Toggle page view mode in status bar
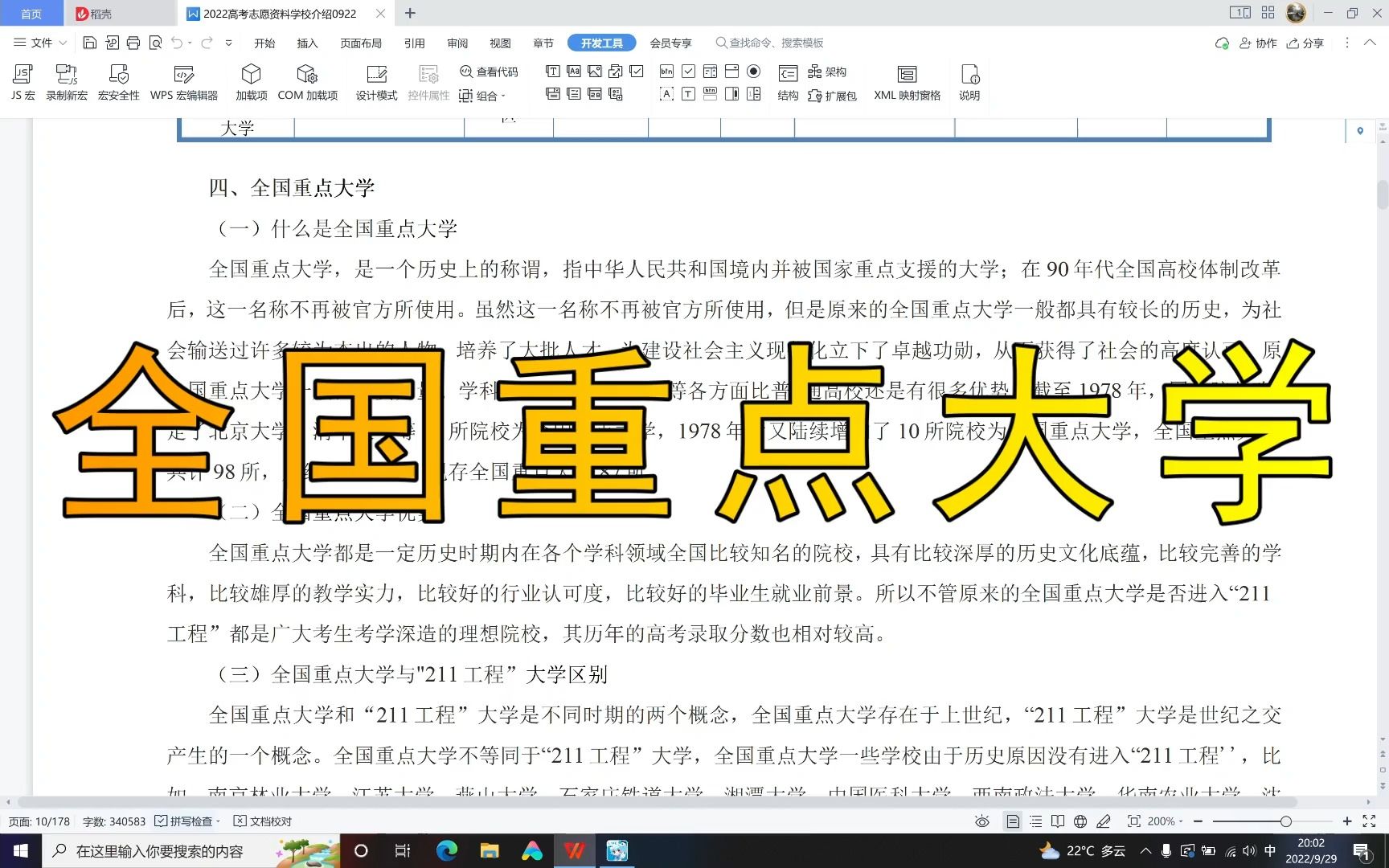This screenshot has height=868, width=1389. (x=1013, y=821)
